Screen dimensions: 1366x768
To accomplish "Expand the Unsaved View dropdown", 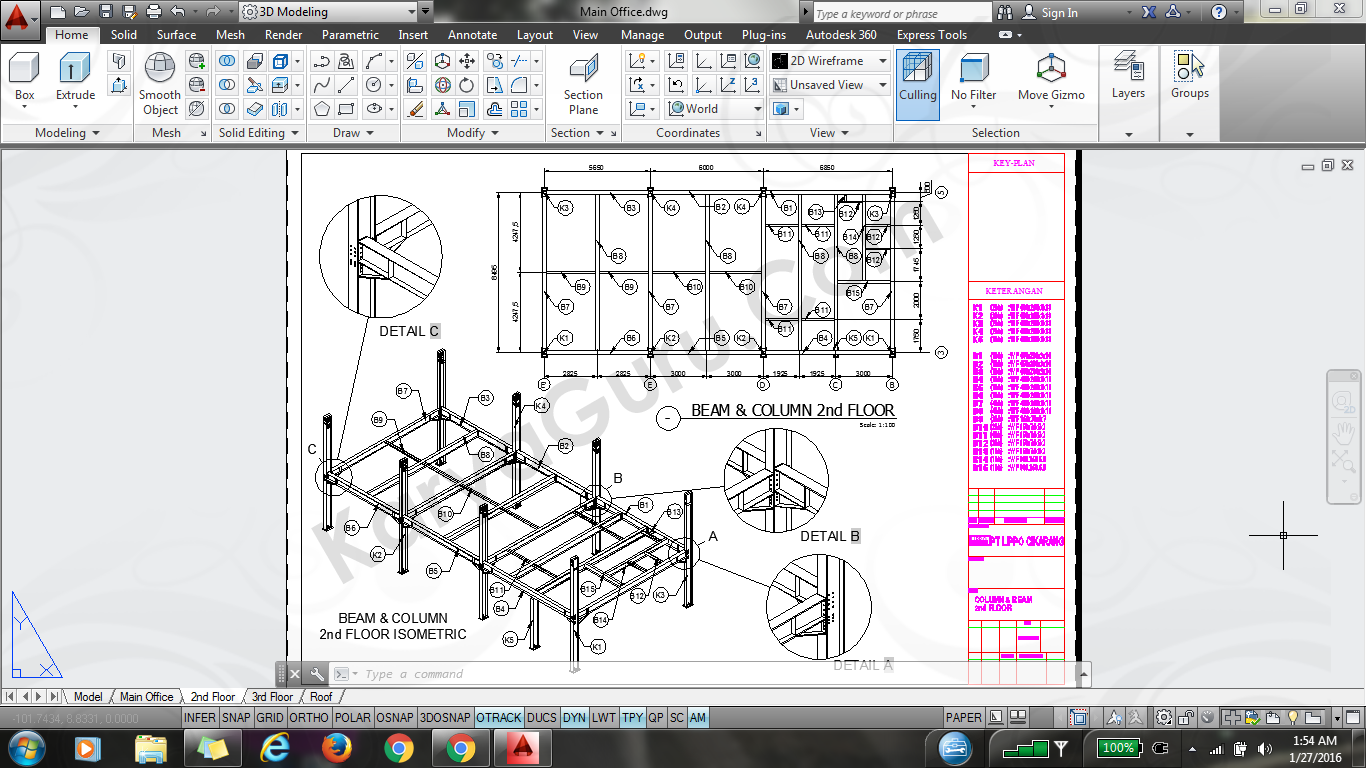I will 882,85.
